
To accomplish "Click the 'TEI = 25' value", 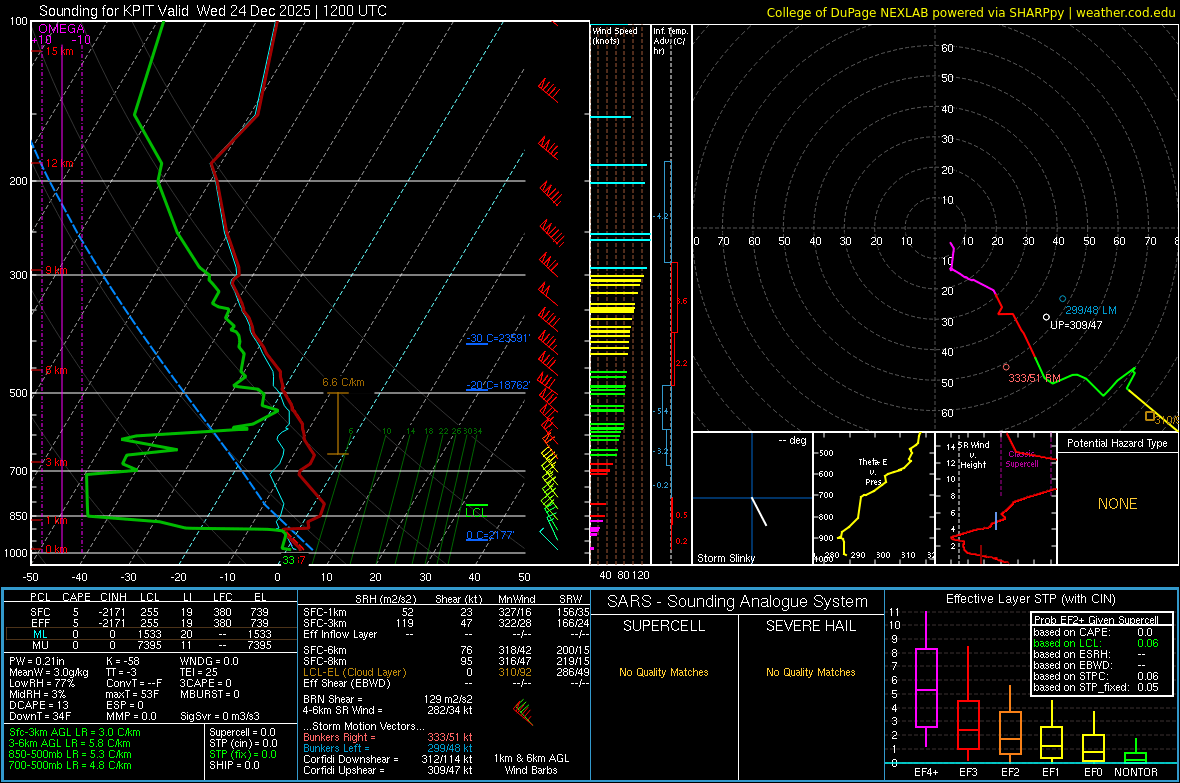I will (199, 672).
